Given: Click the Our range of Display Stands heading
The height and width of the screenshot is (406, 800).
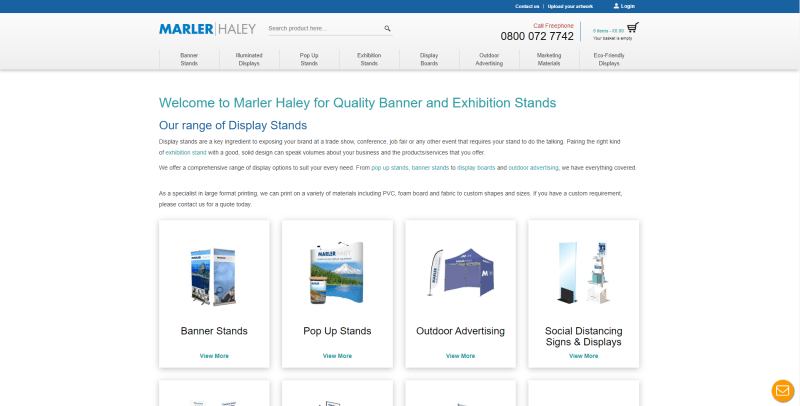Looking at the screenshot, I should [233, 125].
